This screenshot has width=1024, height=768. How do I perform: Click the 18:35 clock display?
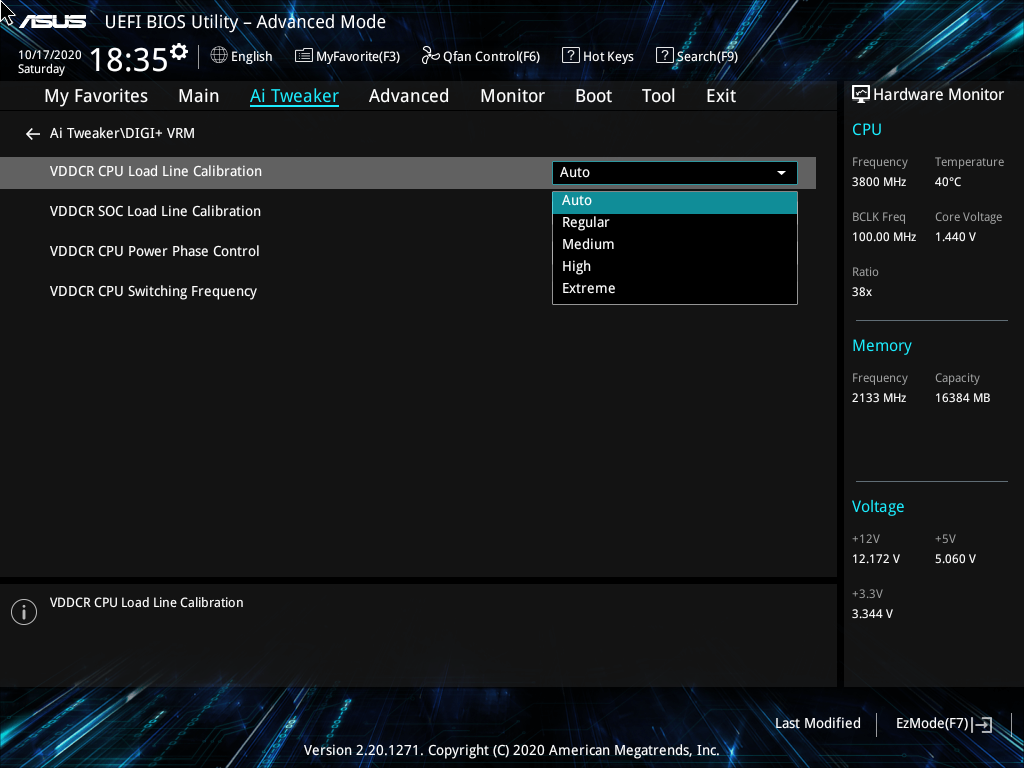click(129, 59)
